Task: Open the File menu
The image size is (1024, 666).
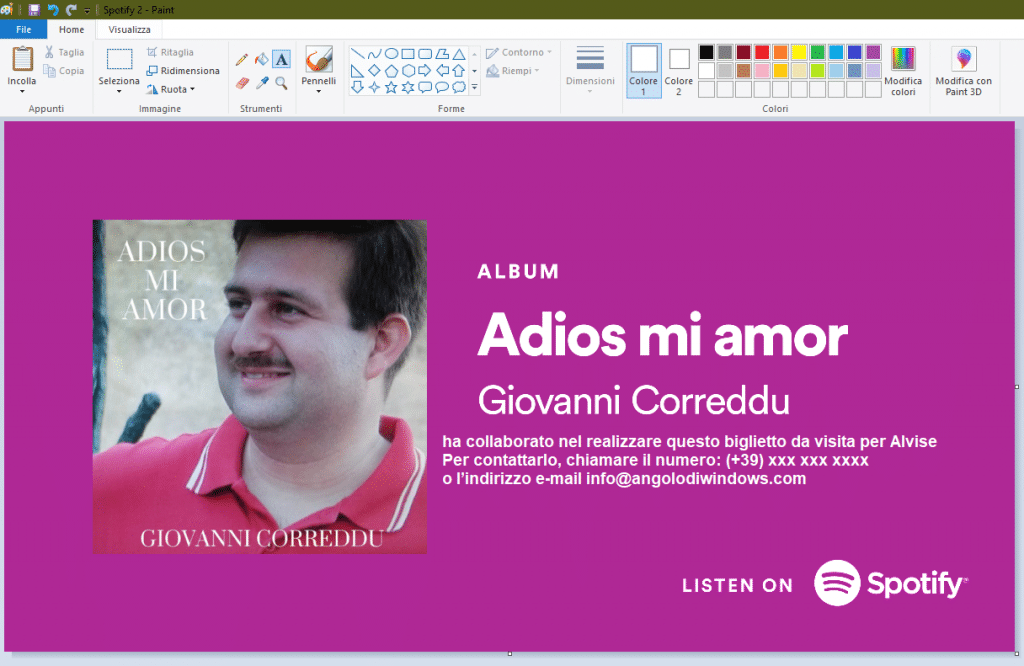Action: [24, 29]
